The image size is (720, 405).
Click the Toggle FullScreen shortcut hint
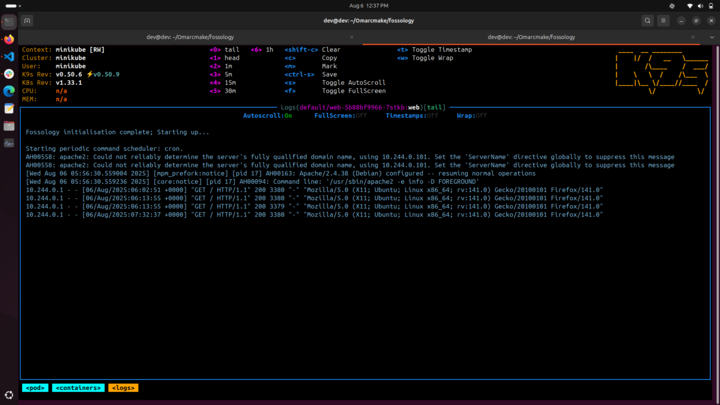[335, 91]
